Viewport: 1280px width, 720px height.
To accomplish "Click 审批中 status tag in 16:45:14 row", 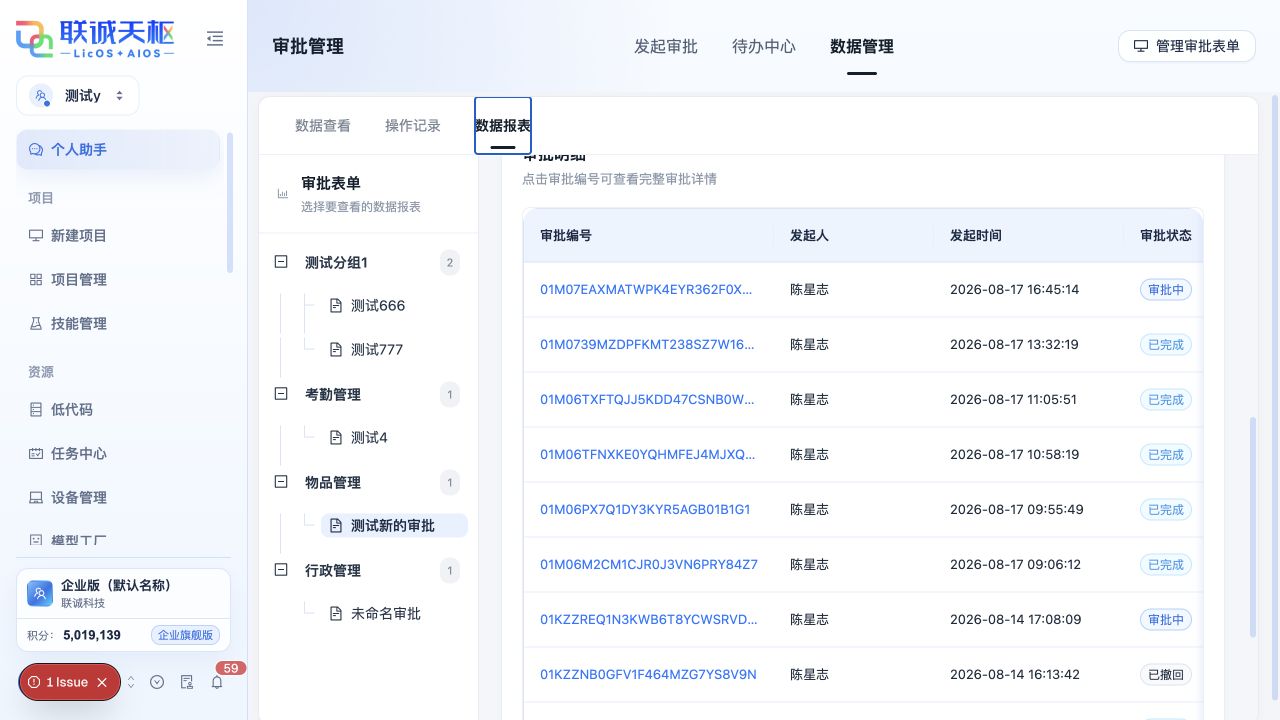I will (1166, 290).
